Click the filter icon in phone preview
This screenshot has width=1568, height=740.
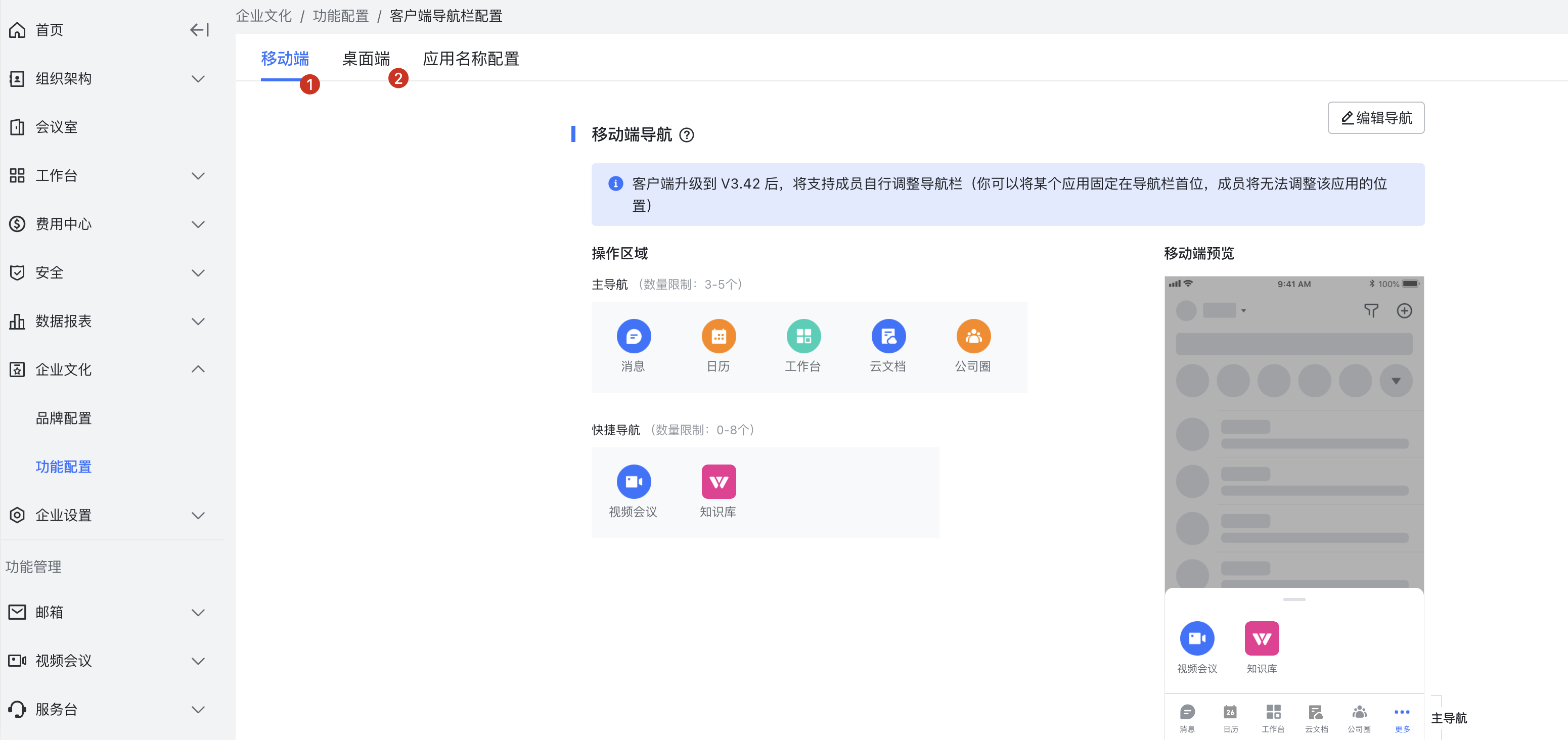point(1371,311)
